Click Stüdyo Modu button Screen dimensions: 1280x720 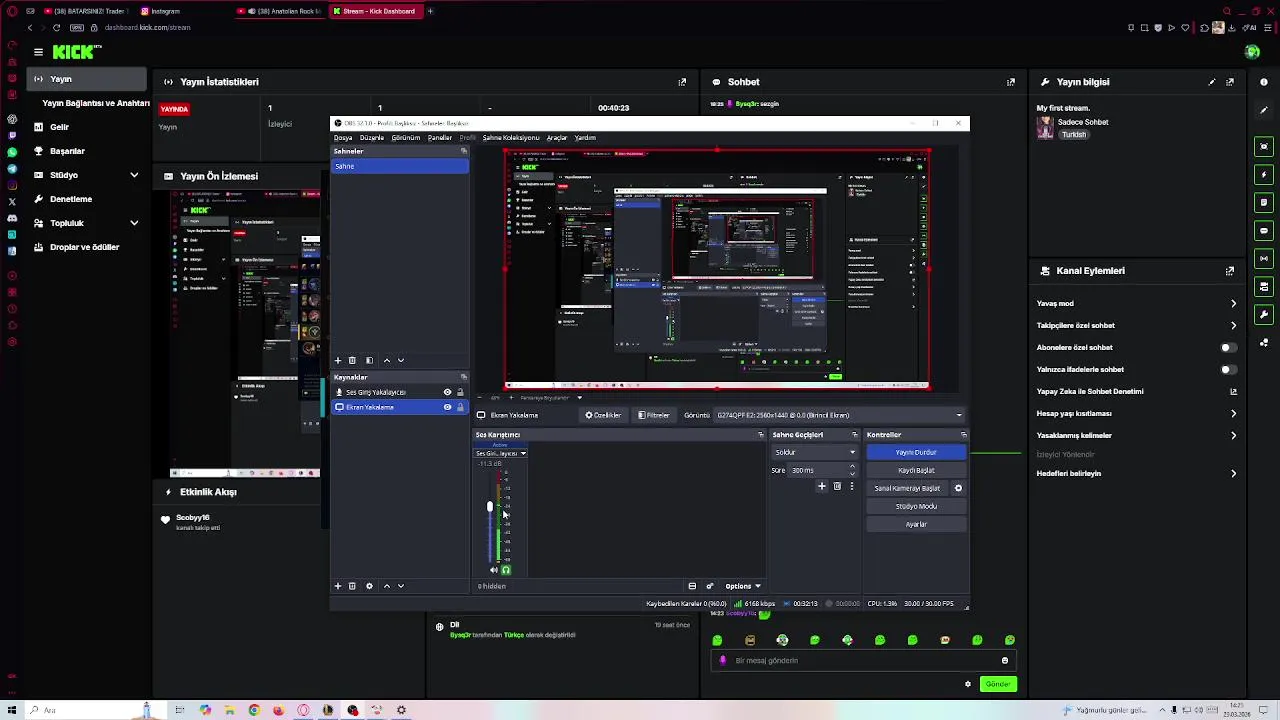(x=916, y=506)
